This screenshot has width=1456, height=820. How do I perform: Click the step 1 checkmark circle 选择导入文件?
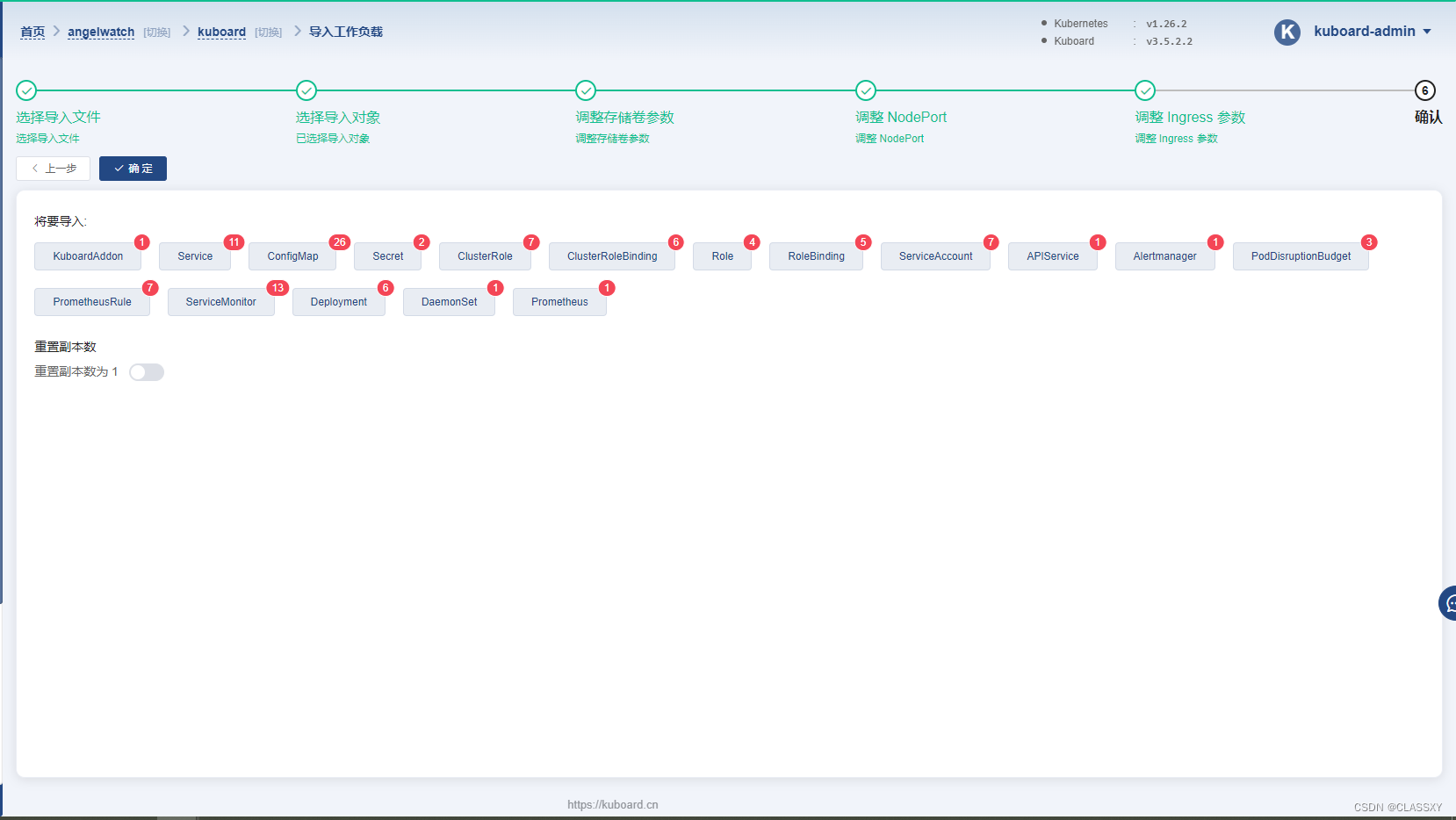click(26, 90)
